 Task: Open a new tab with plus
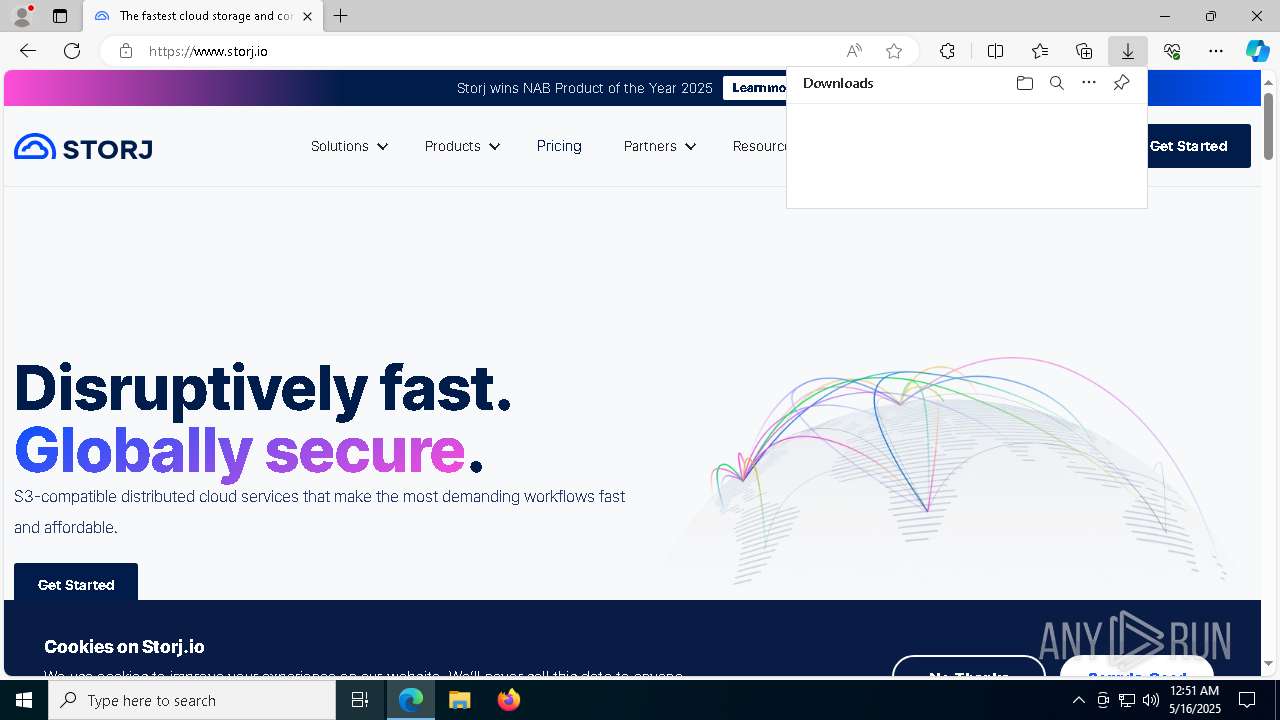click(341, 16)
